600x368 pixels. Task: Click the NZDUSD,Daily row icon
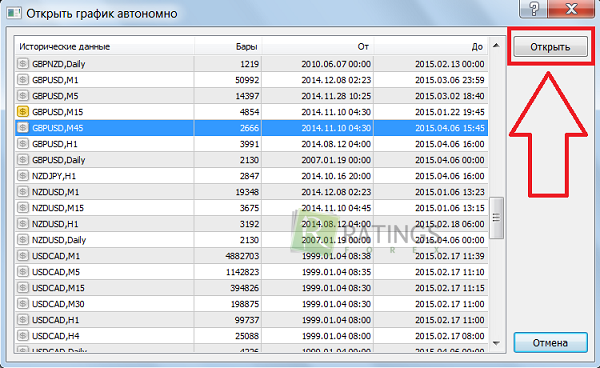[x=23, y=240]
